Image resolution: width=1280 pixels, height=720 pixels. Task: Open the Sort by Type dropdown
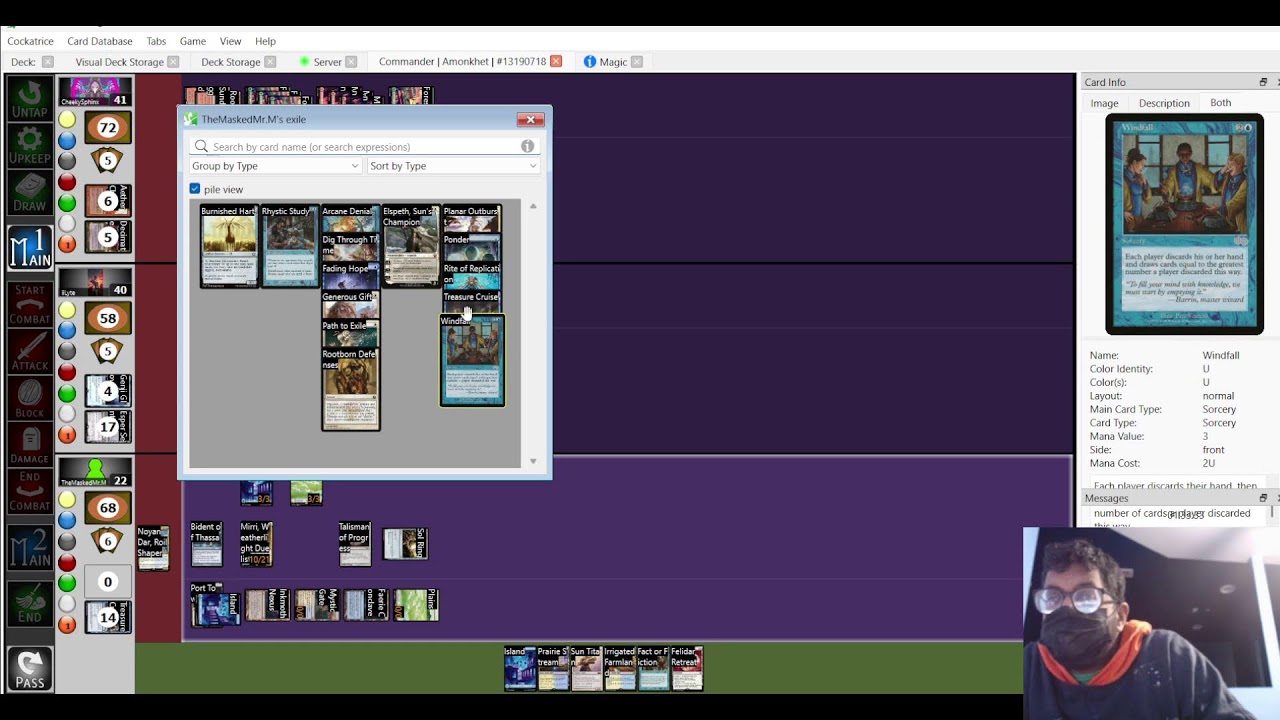coord(453,166)
